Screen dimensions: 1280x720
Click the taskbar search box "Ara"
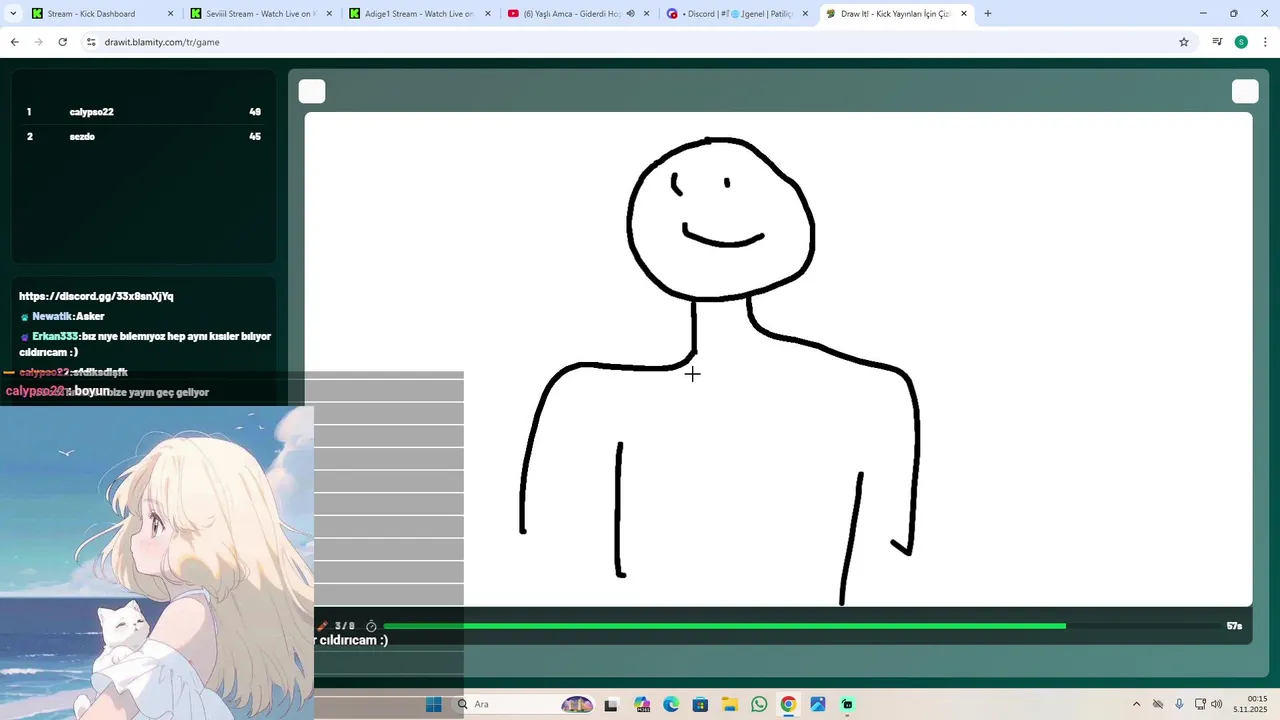(524, 704)
